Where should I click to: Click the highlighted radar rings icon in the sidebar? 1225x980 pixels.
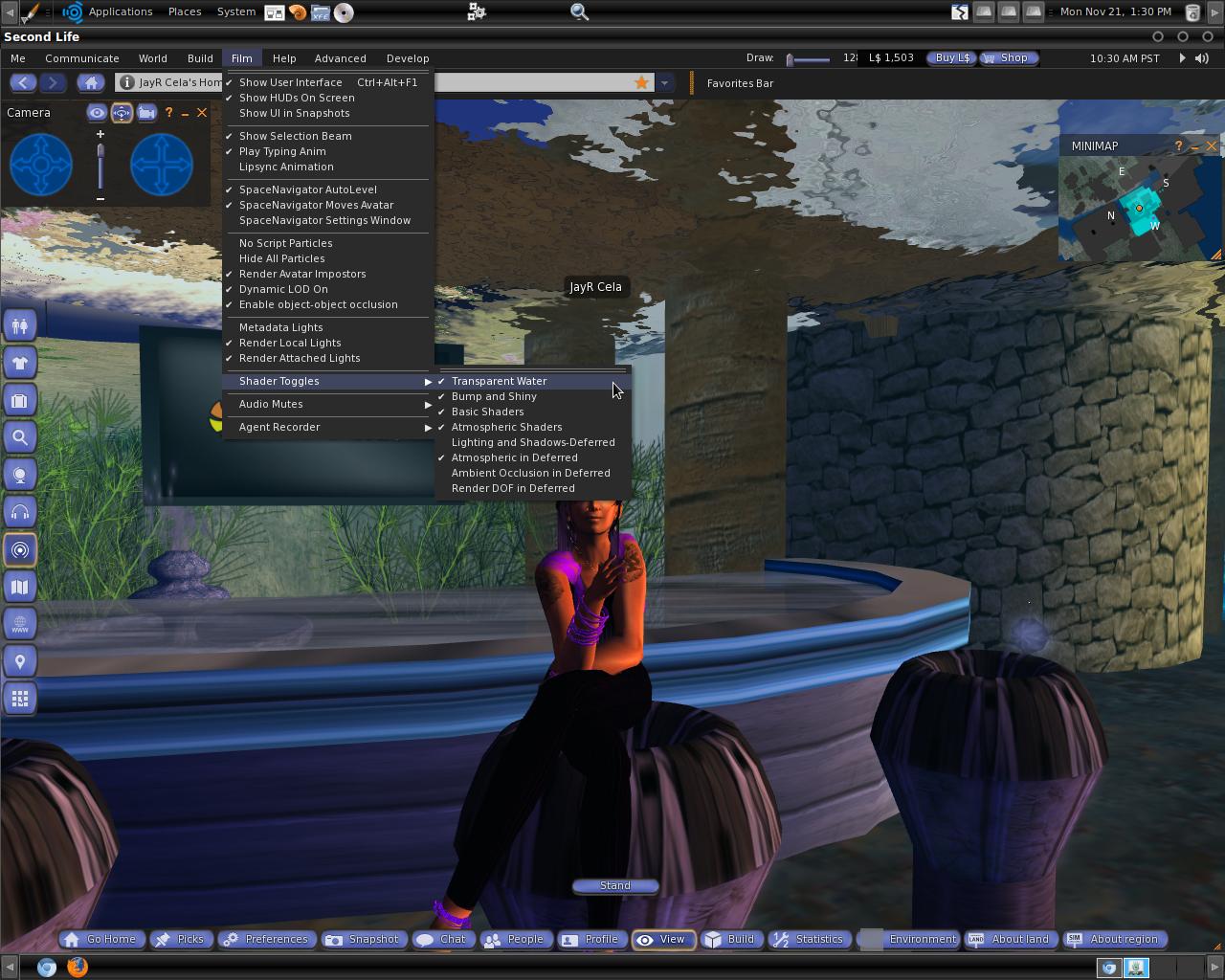coord(19,549)
